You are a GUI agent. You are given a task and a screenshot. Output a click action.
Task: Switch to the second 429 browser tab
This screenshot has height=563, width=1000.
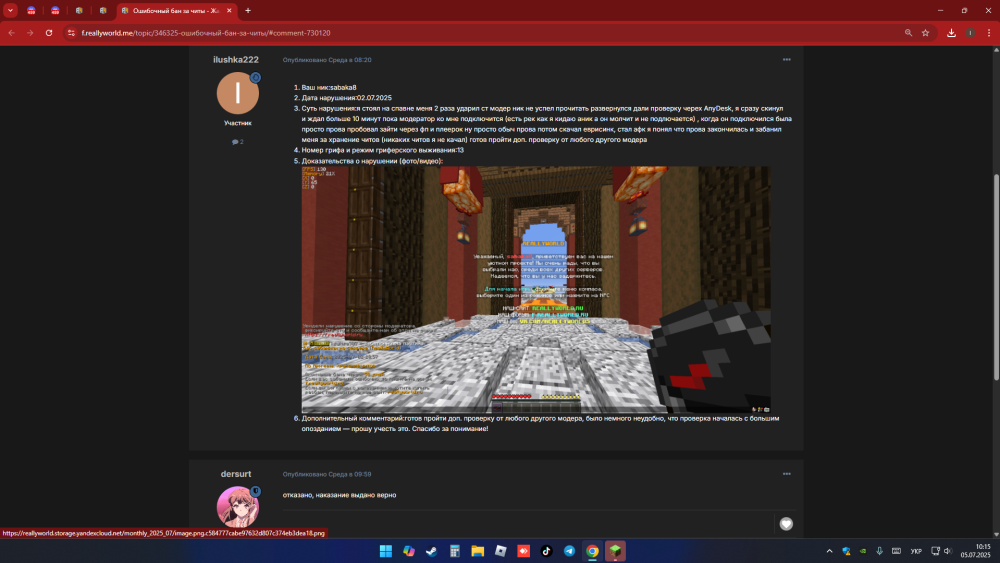pyautogui.click(x=55, y=10)
